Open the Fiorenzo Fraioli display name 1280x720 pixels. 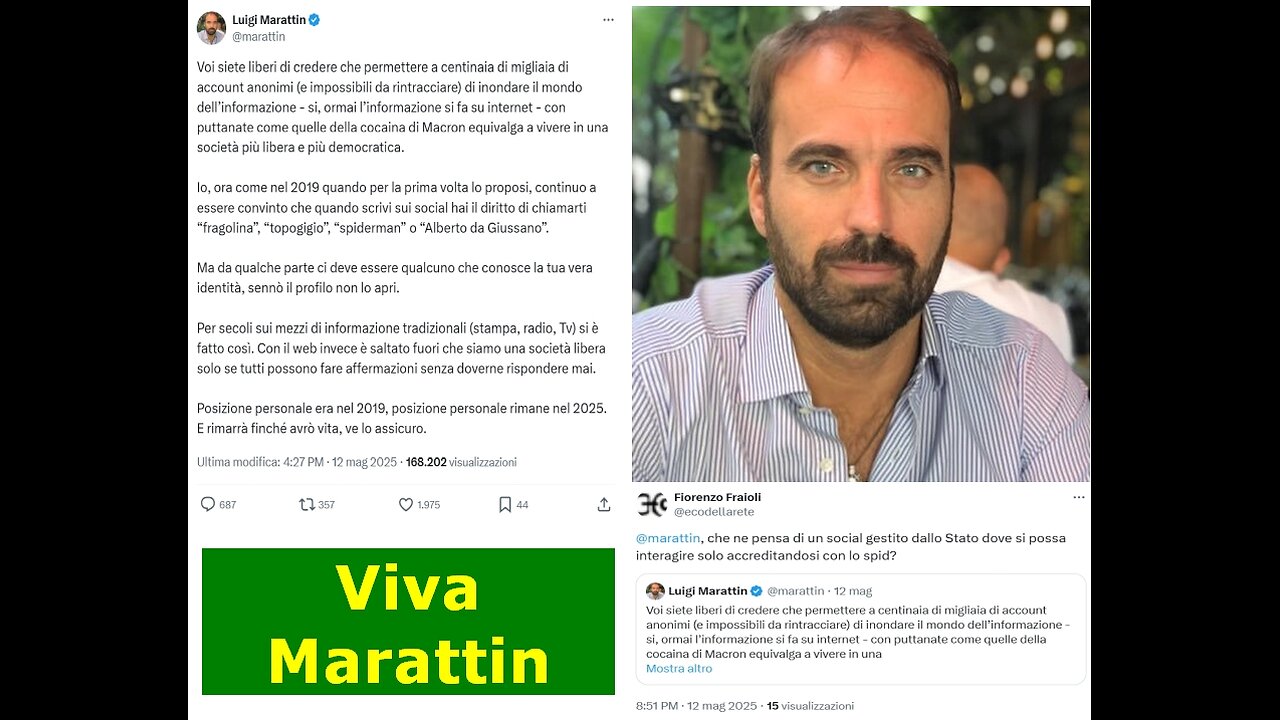(x=718, y=497)
